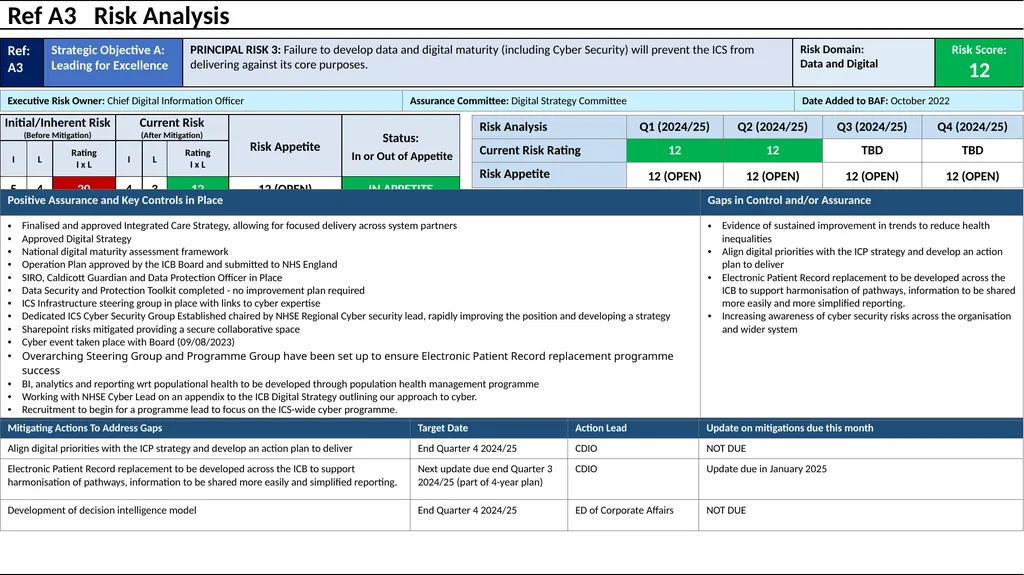Select 'National digital maturity assessment framework' bullet
The image size is (1024, 575).
click(125, 252)
